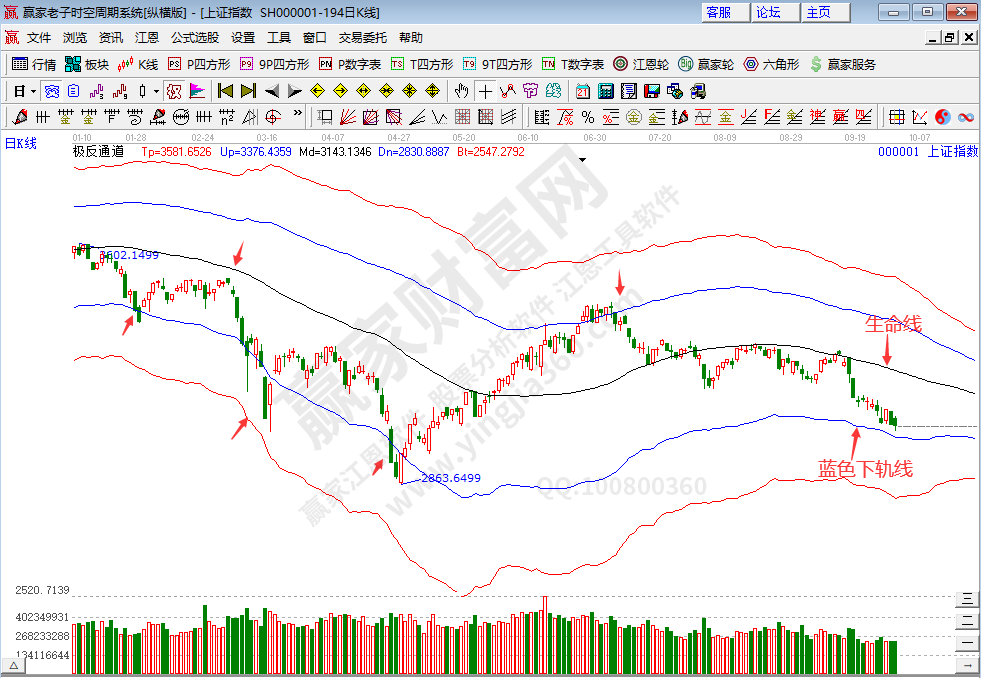Open the 交易委托 menu
Screen dimensions: 981x678
coord(362,37)
